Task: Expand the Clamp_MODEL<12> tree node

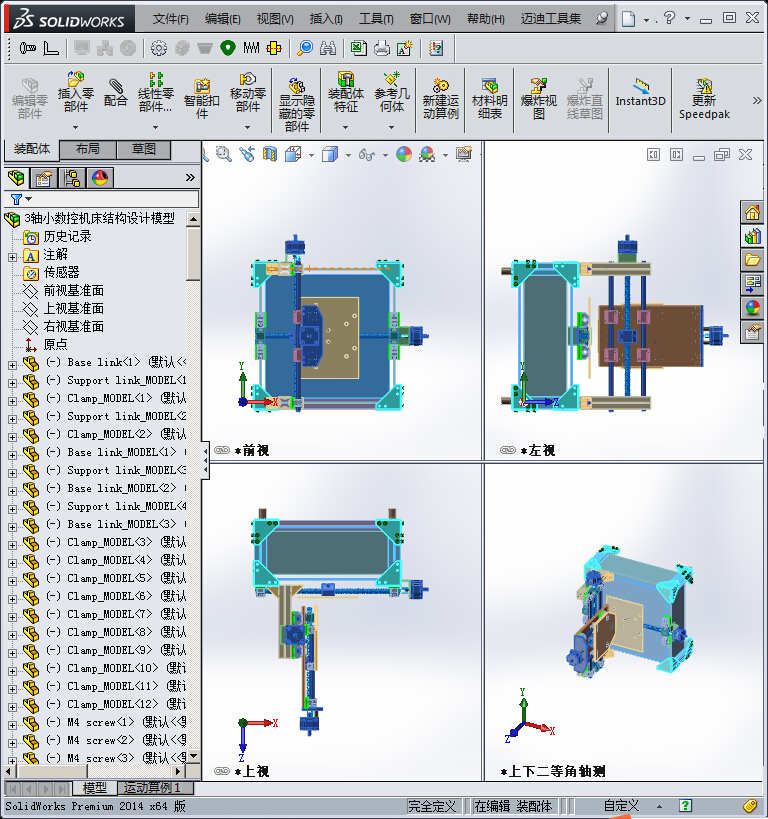Action: coord(13,707)
